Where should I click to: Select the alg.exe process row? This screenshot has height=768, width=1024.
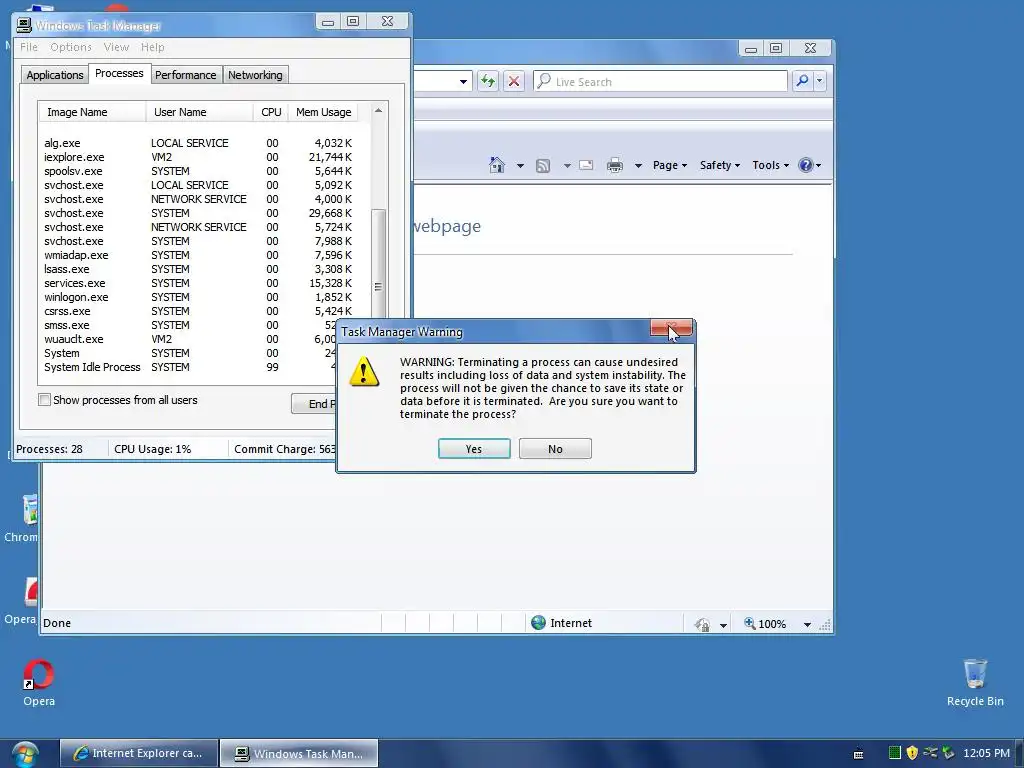pyautogui.click(x=198, y=143)
